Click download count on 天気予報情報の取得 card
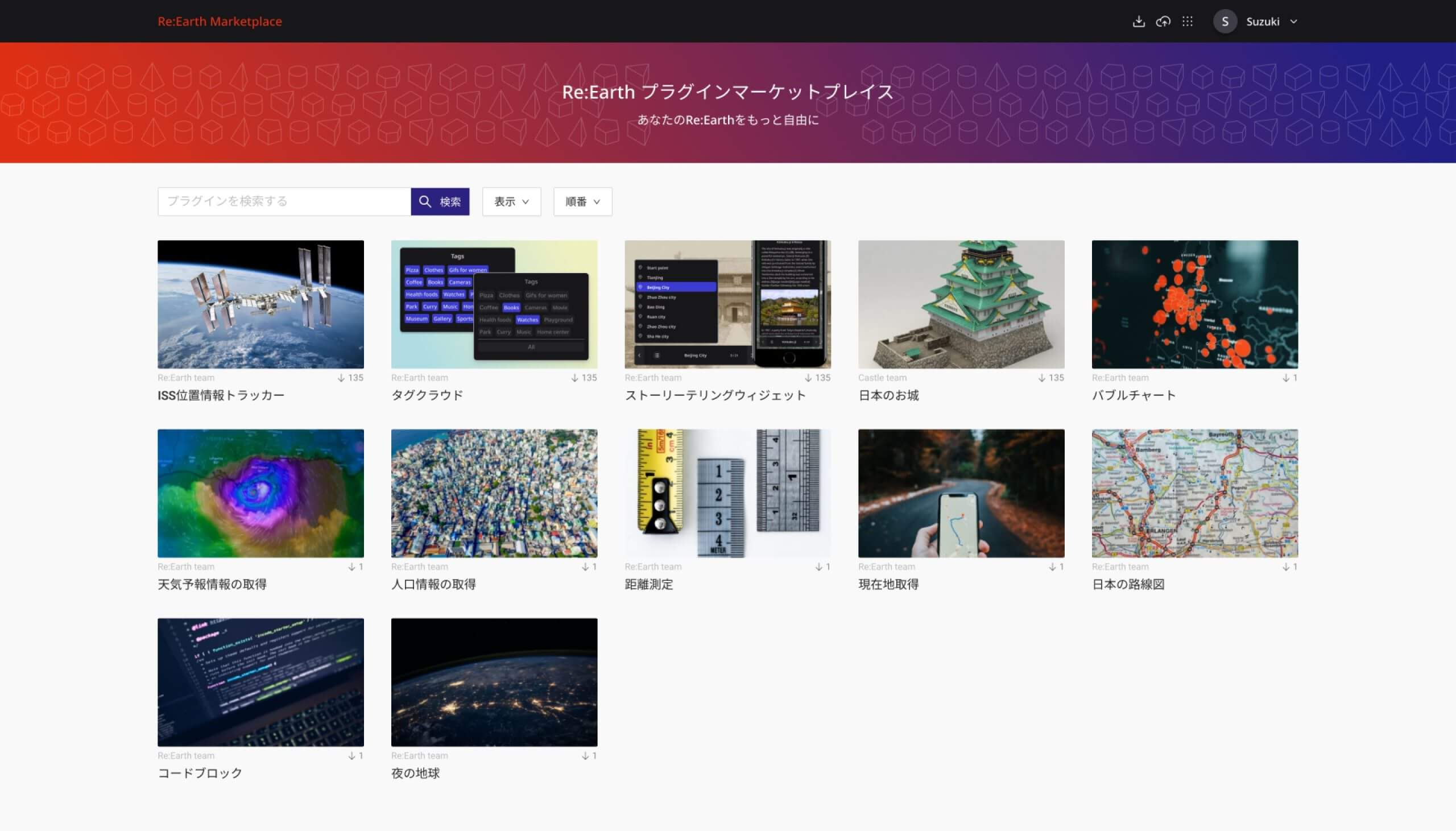This screenshot has width=1456, height=831. coord(355,567)
